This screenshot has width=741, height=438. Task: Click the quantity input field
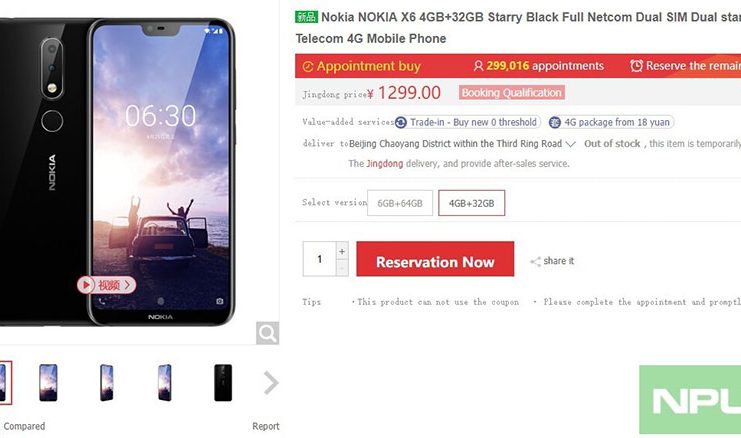320,259
